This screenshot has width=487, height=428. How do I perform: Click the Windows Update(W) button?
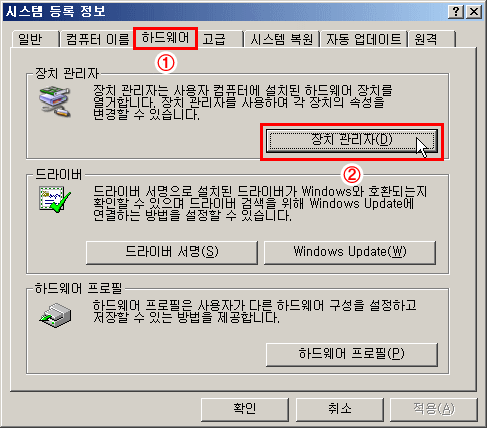pos(350,252)
